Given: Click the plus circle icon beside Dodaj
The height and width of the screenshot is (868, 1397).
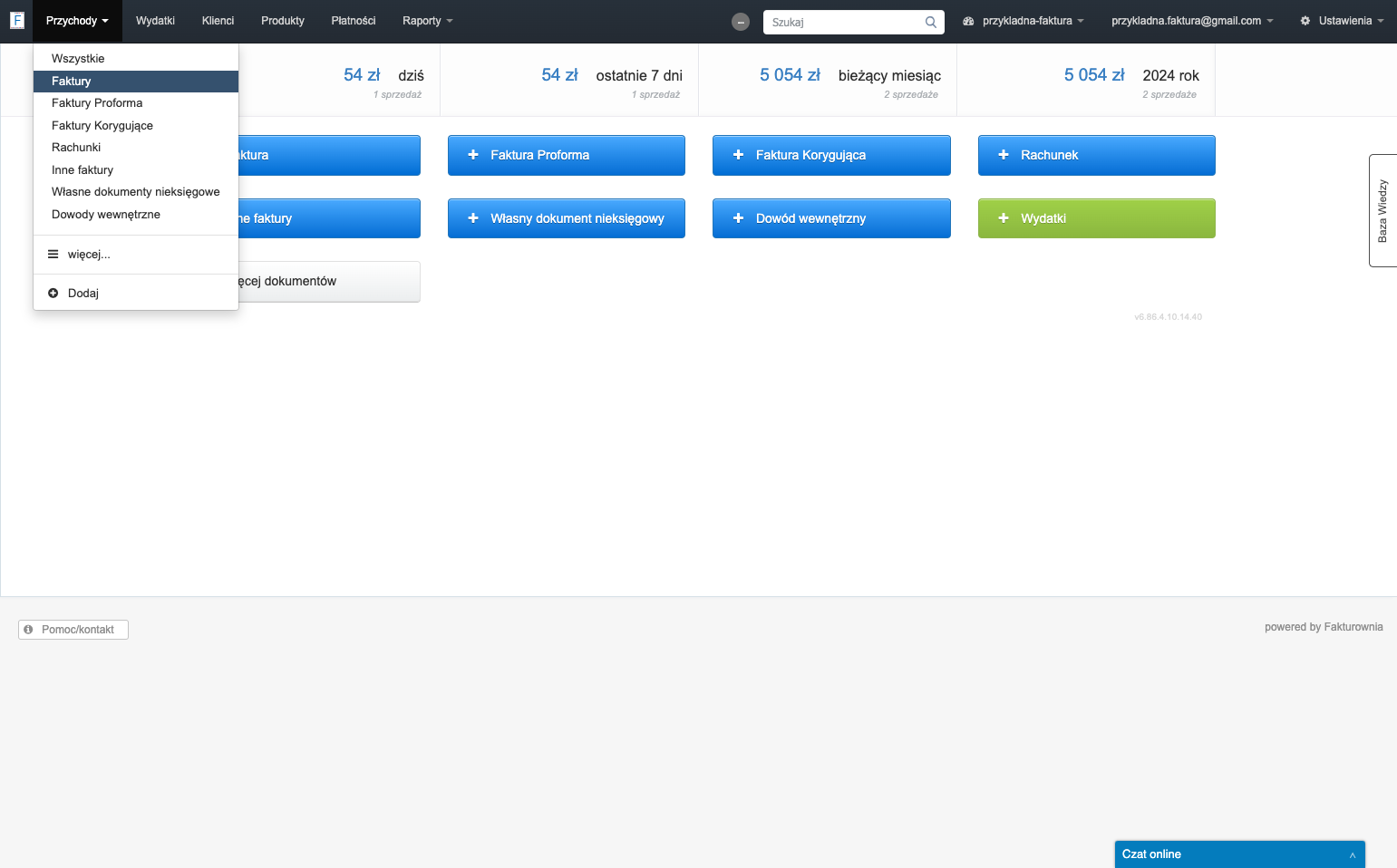Looking at the screenshot, I should click(x=53, y=294).
